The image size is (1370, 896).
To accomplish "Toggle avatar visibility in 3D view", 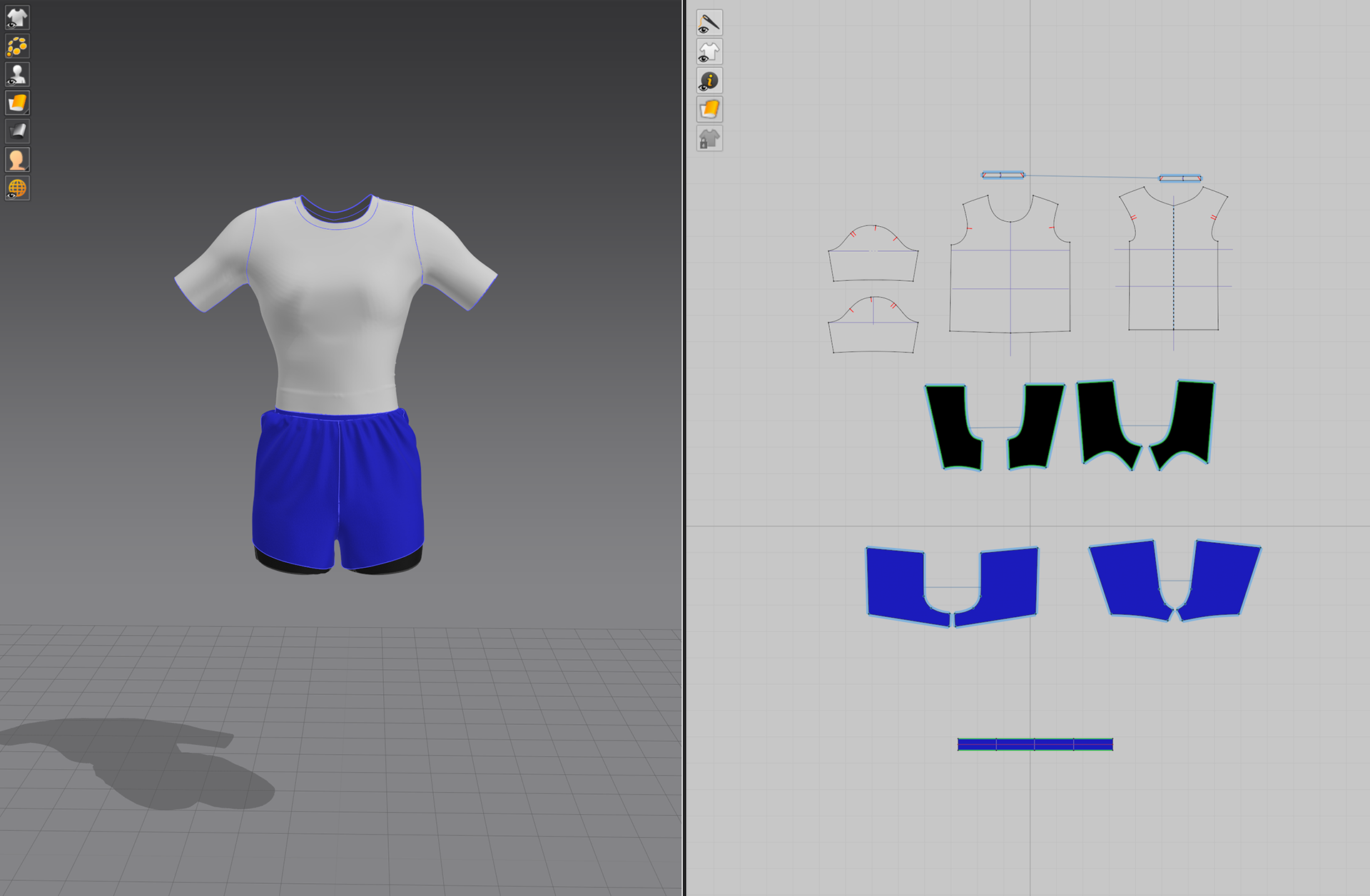I will 17,75.
